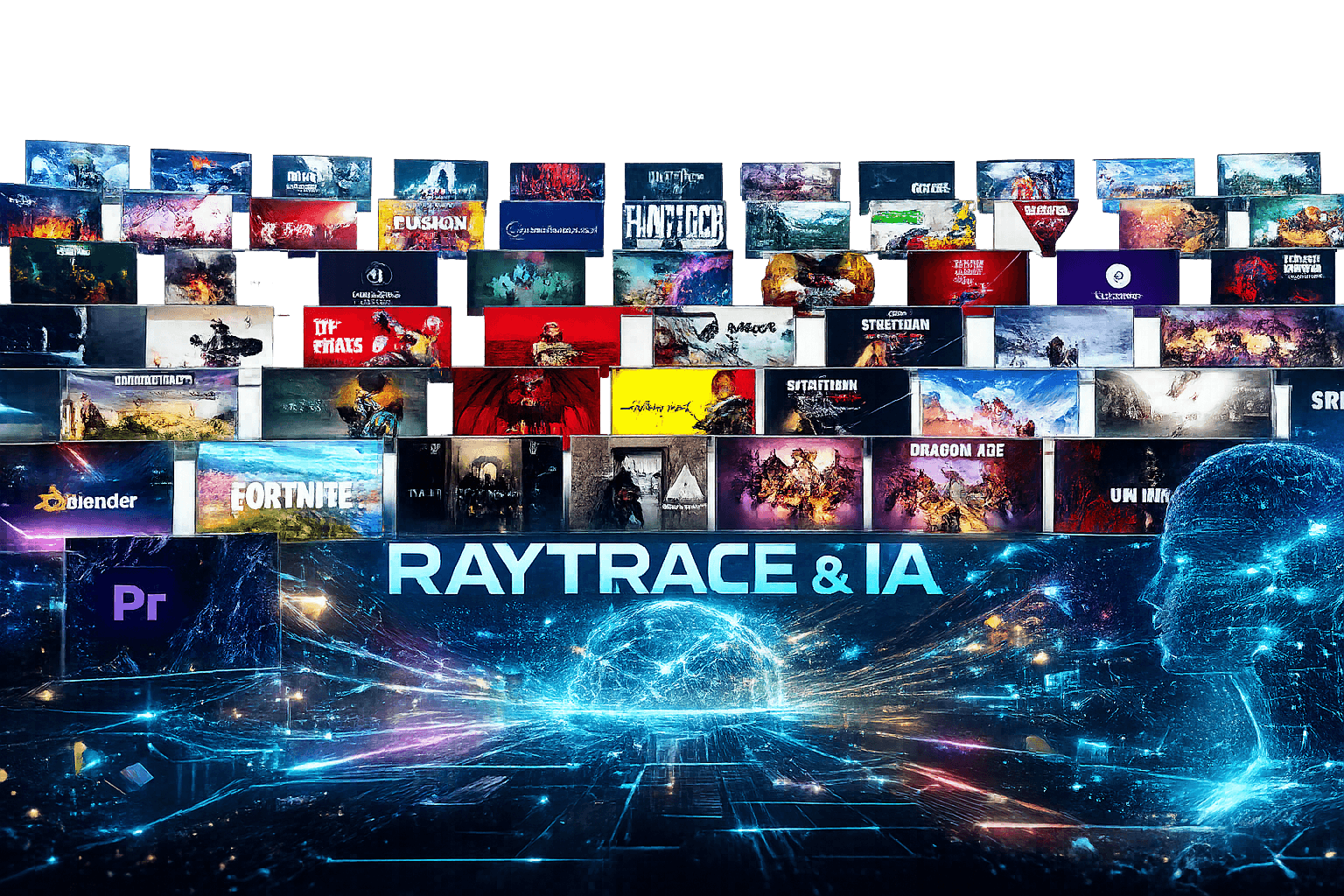Viewport: 1344px width, 896px height.
Task: Select the Fortnite game thumbnail
Action: pos(290,488)
